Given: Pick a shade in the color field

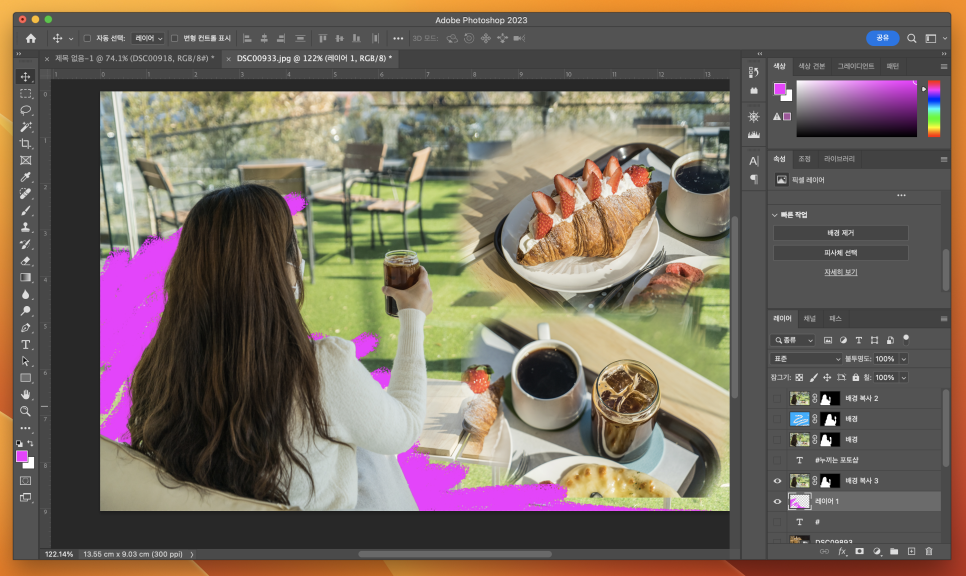Looking at the screenshot, I should (x=856, y=108).
